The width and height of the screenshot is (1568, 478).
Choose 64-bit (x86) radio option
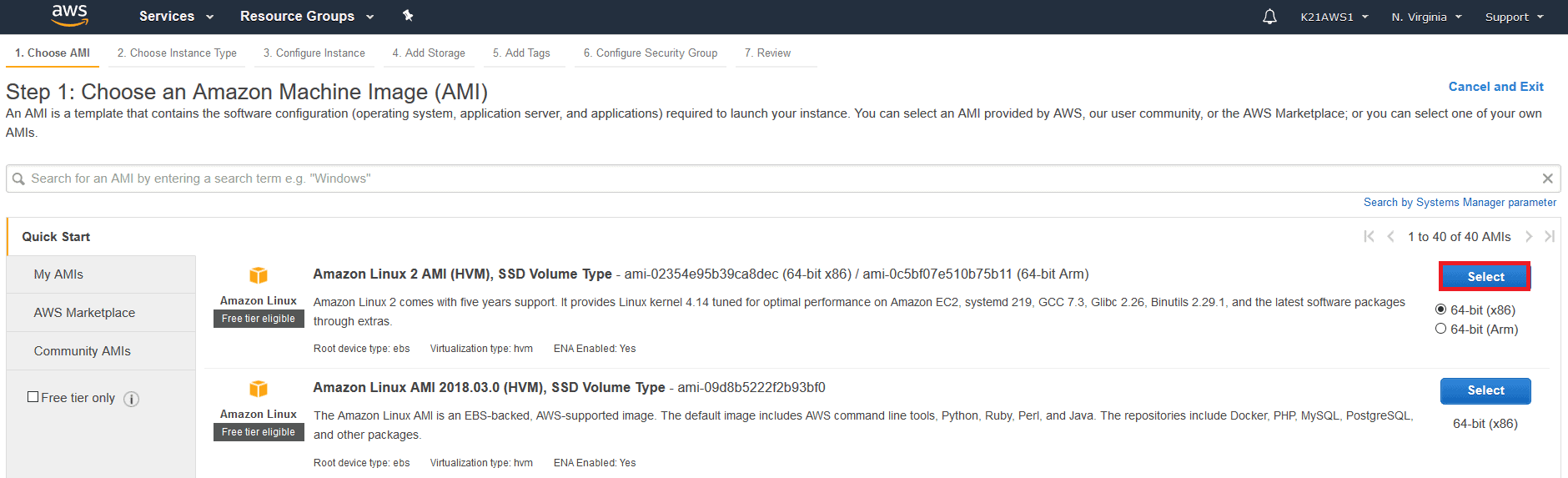1440,309
